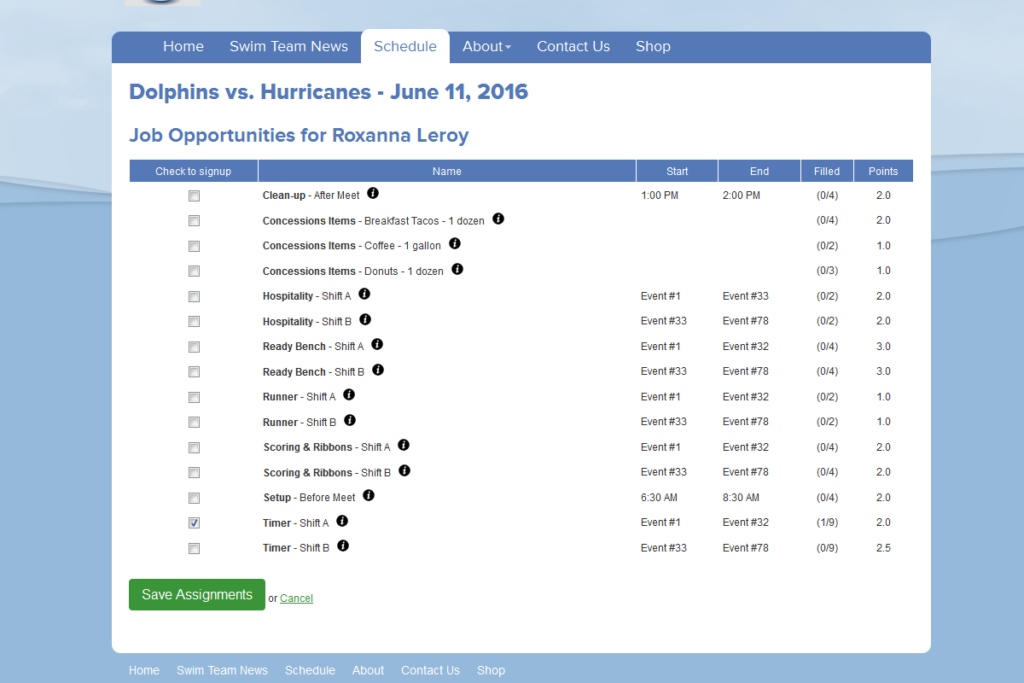Image resolution: width=1024 pixels, height=683 pixels.
Task: Uncheck the Timer Shift A signup box
Action: coord(194,523)
